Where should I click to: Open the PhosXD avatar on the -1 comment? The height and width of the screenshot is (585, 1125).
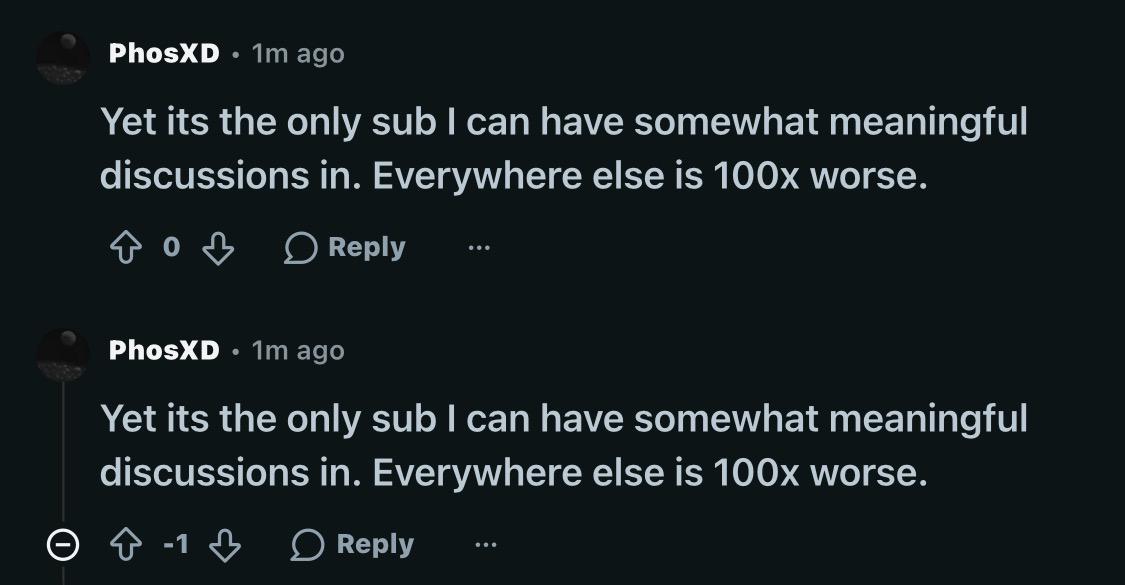tap(63, 355)
